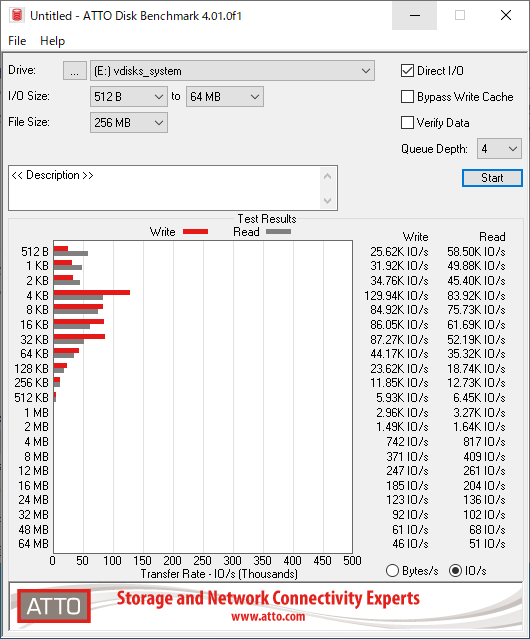The height and width of the screenshot is (639, 530).
Task: Enable the Verify Data checkbox
Action: (407, 123)
